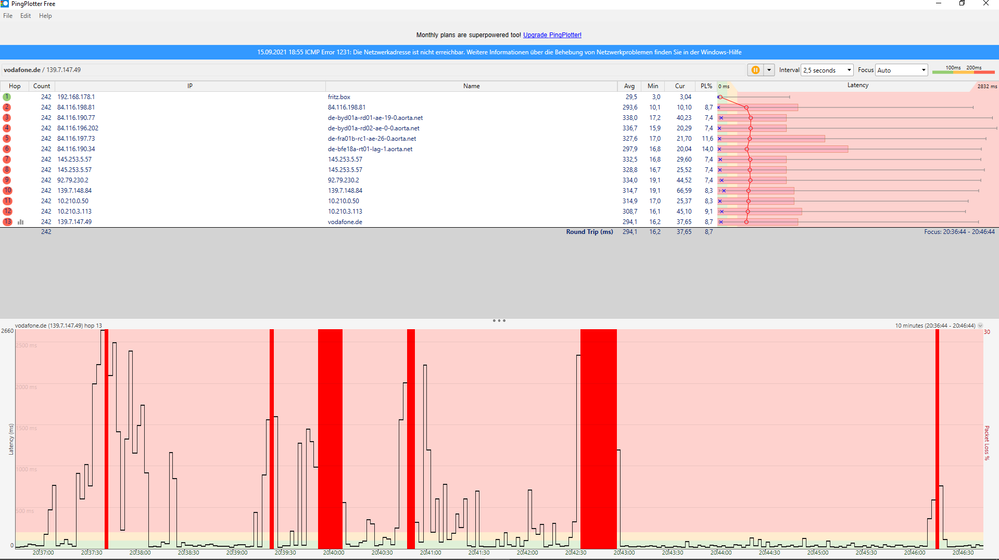Click the wide red packet loss block near 20:42:30

tap(598, 439)
